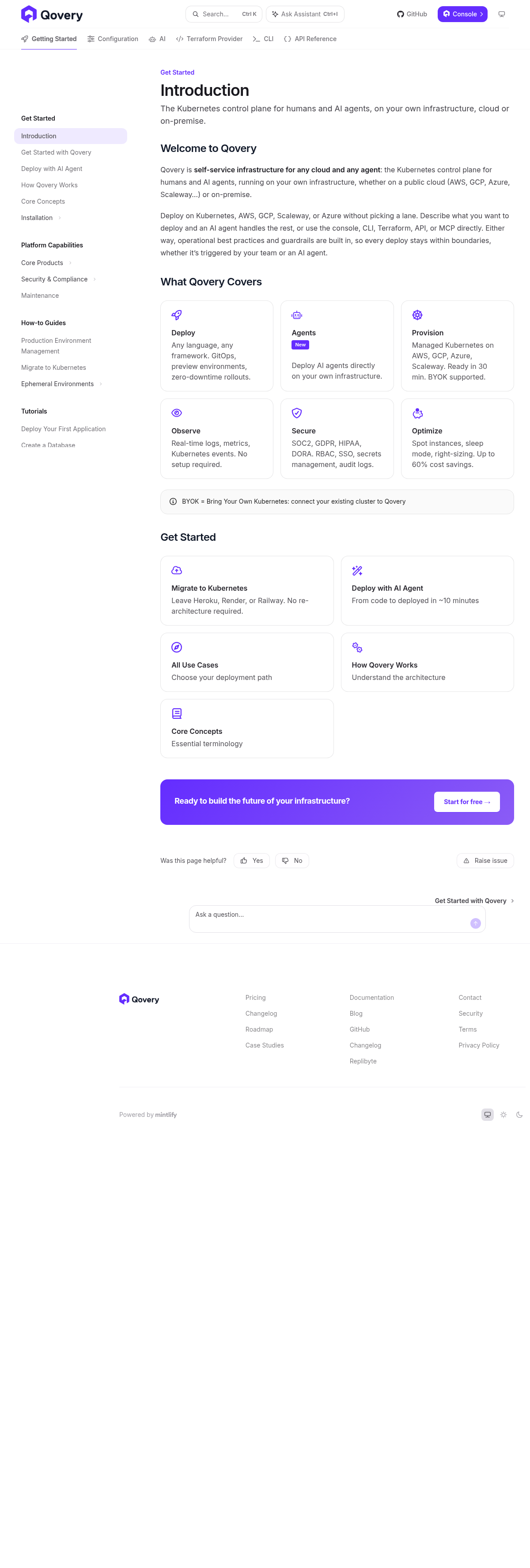Image resolution: width=530 pixels, height=1568 pixels.
Task: Click the magic wand icon on Deploy with AI Agent card
Action: tap(357, 570)
